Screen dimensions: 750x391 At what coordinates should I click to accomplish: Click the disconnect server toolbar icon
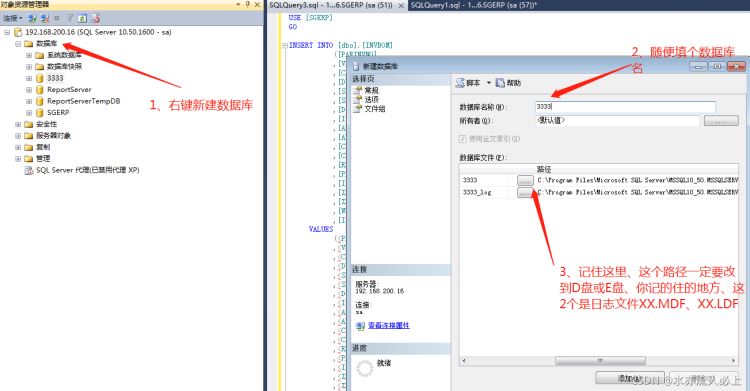pos(45,18)
